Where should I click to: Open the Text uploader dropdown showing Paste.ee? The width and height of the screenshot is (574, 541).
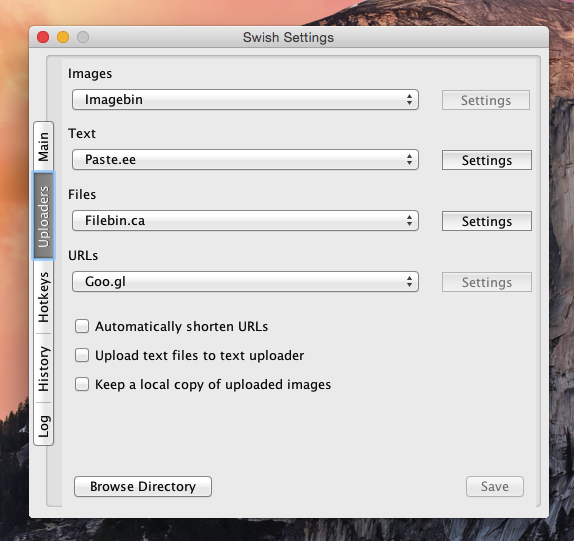point(245,160)
